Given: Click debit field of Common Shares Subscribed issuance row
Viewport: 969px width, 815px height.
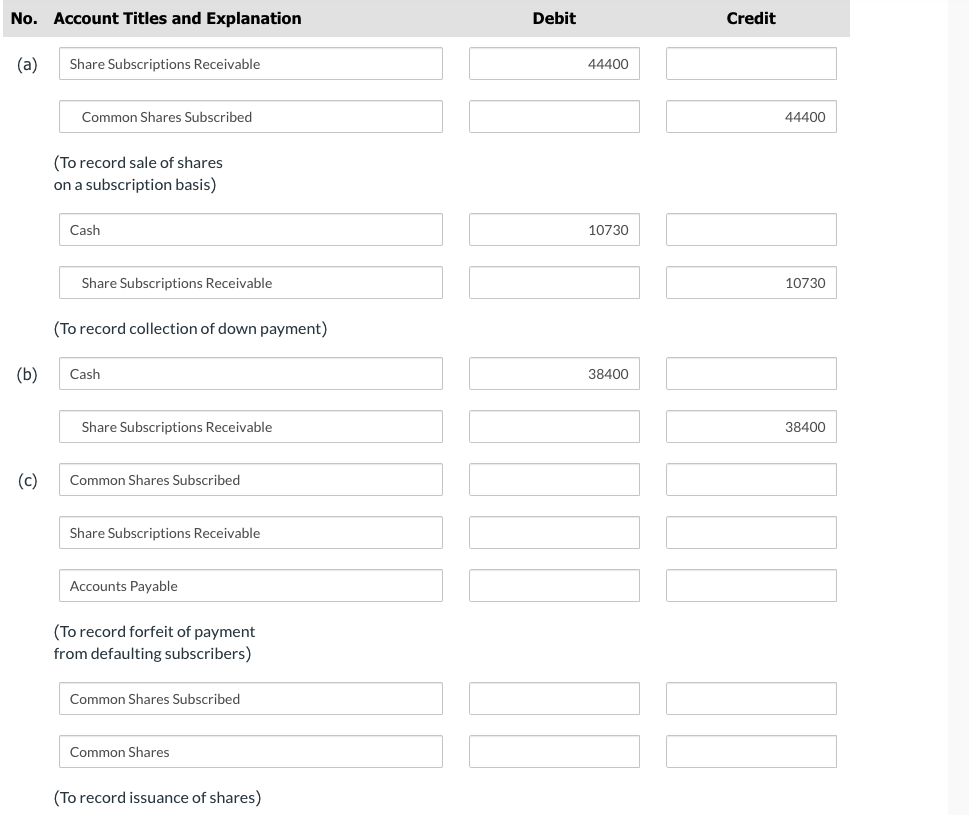Looking at the screenshot, I should click(554, 699).
